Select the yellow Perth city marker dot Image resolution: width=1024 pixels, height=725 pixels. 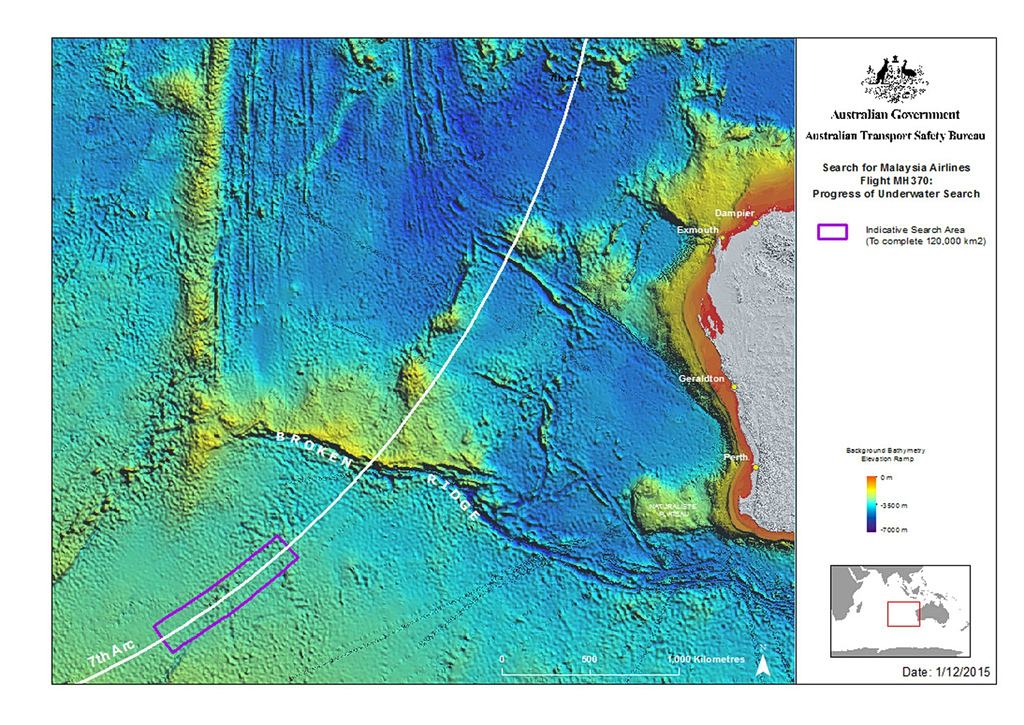click(x=756, y=467)
